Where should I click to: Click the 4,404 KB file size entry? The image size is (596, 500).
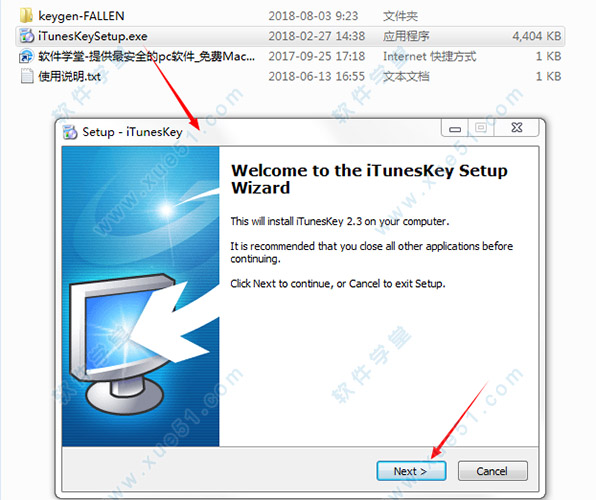coord(536,36)
